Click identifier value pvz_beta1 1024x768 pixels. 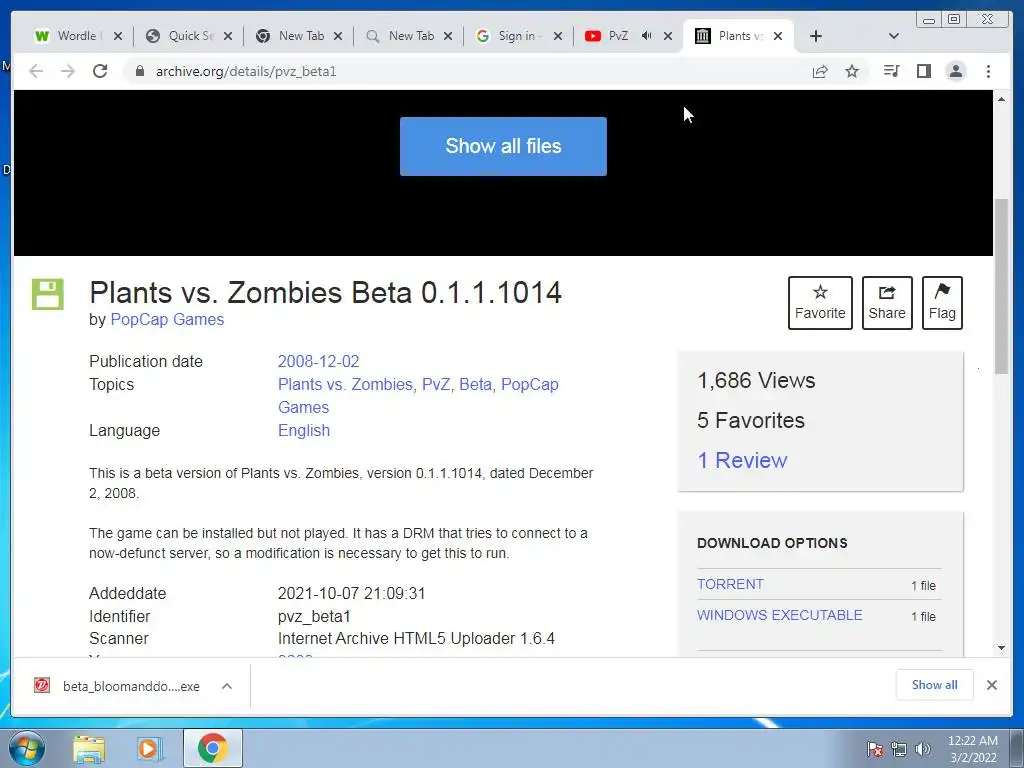(x=314, y=616)
